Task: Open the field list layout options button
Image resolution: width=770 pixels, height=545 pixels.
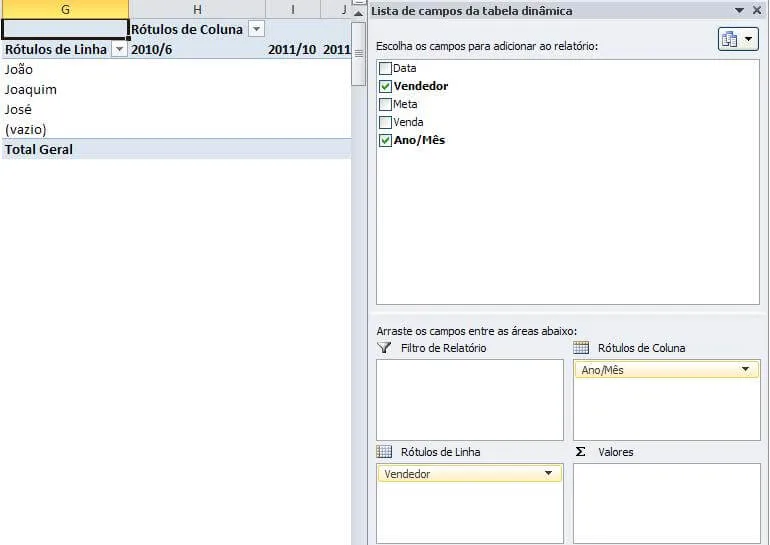Action: click(x=738, y=39)
